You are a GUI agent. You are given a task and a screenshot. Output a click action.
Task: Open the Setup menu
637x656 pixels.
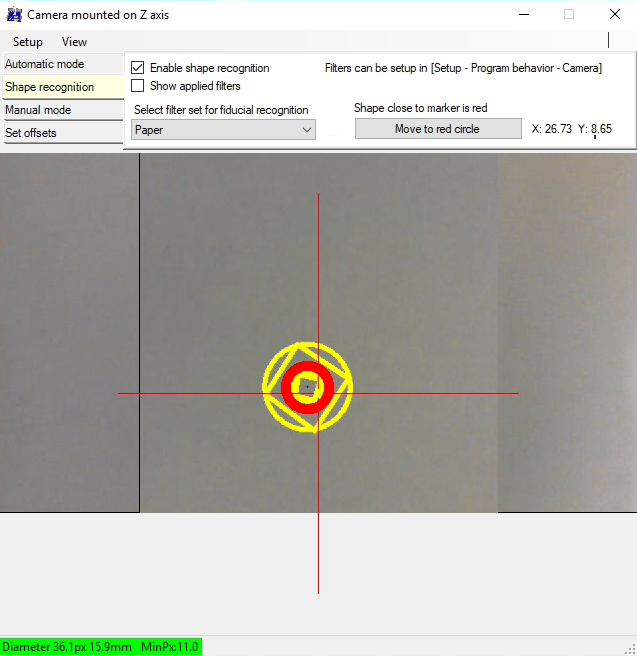click(28, 42)
